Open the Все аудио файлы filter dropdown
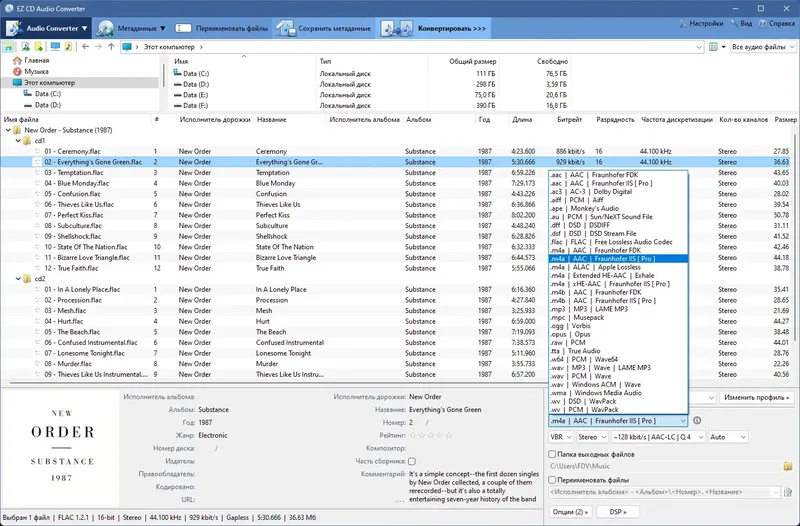 click(x=763, y=47)
